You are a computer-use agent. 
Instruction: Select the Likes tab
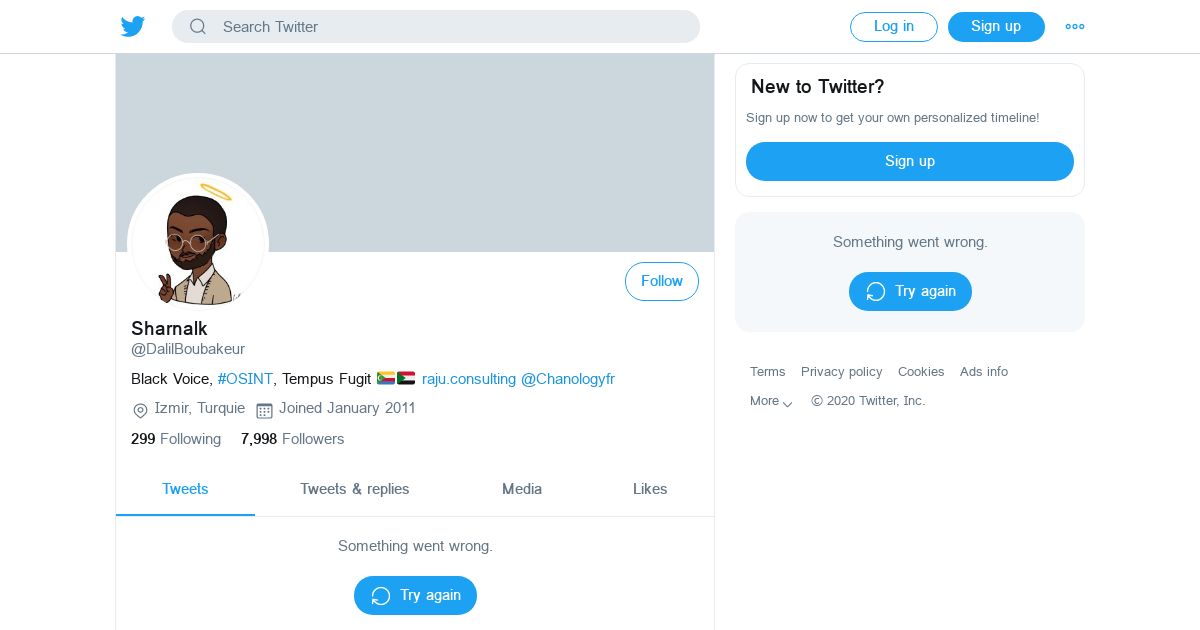point(650,489)
